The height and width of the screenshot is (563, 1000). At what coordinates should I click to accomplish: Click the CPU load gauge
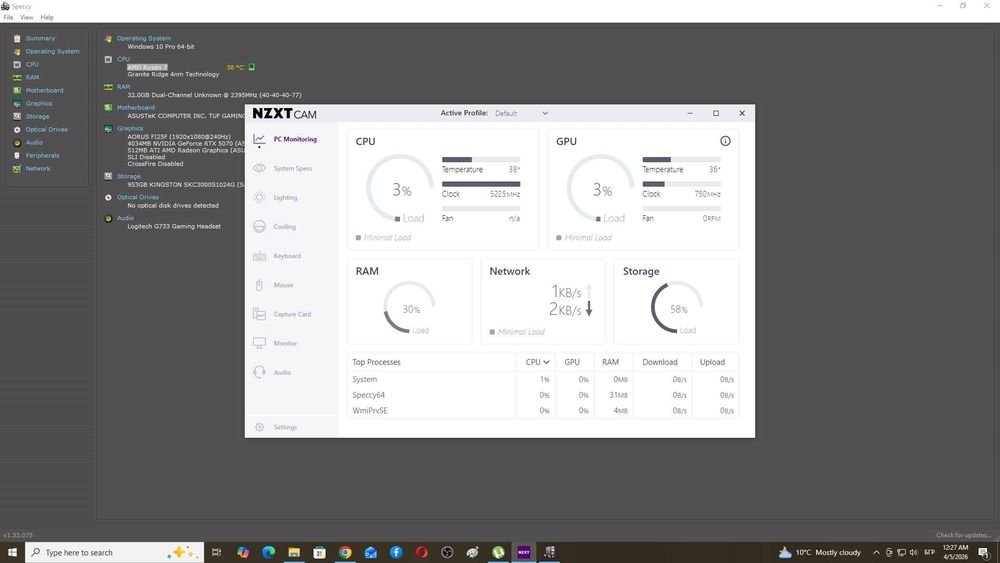400,189
